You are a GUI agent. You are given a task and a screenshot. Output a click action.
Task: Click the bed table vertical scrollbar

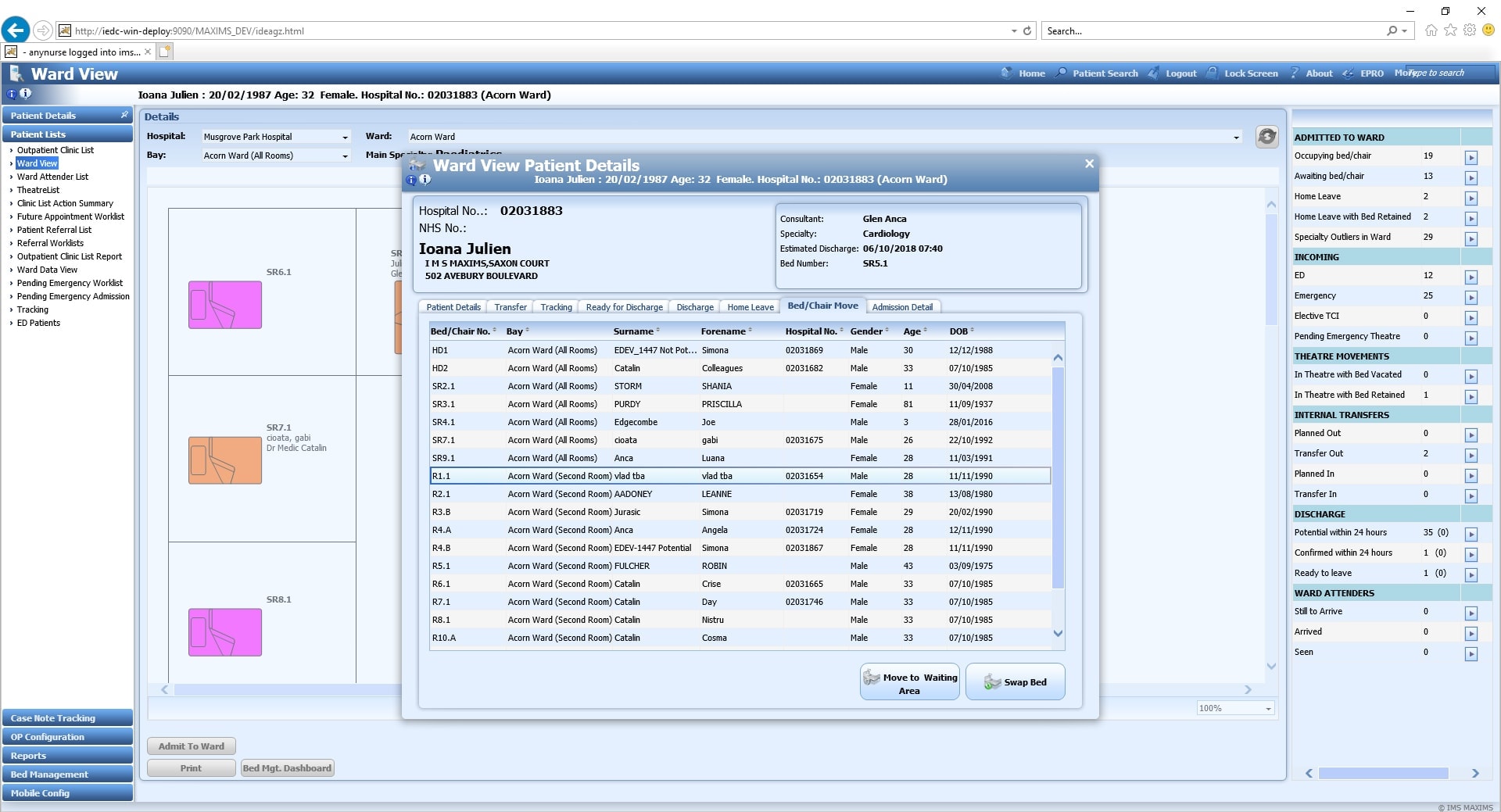coord(1058,477)
